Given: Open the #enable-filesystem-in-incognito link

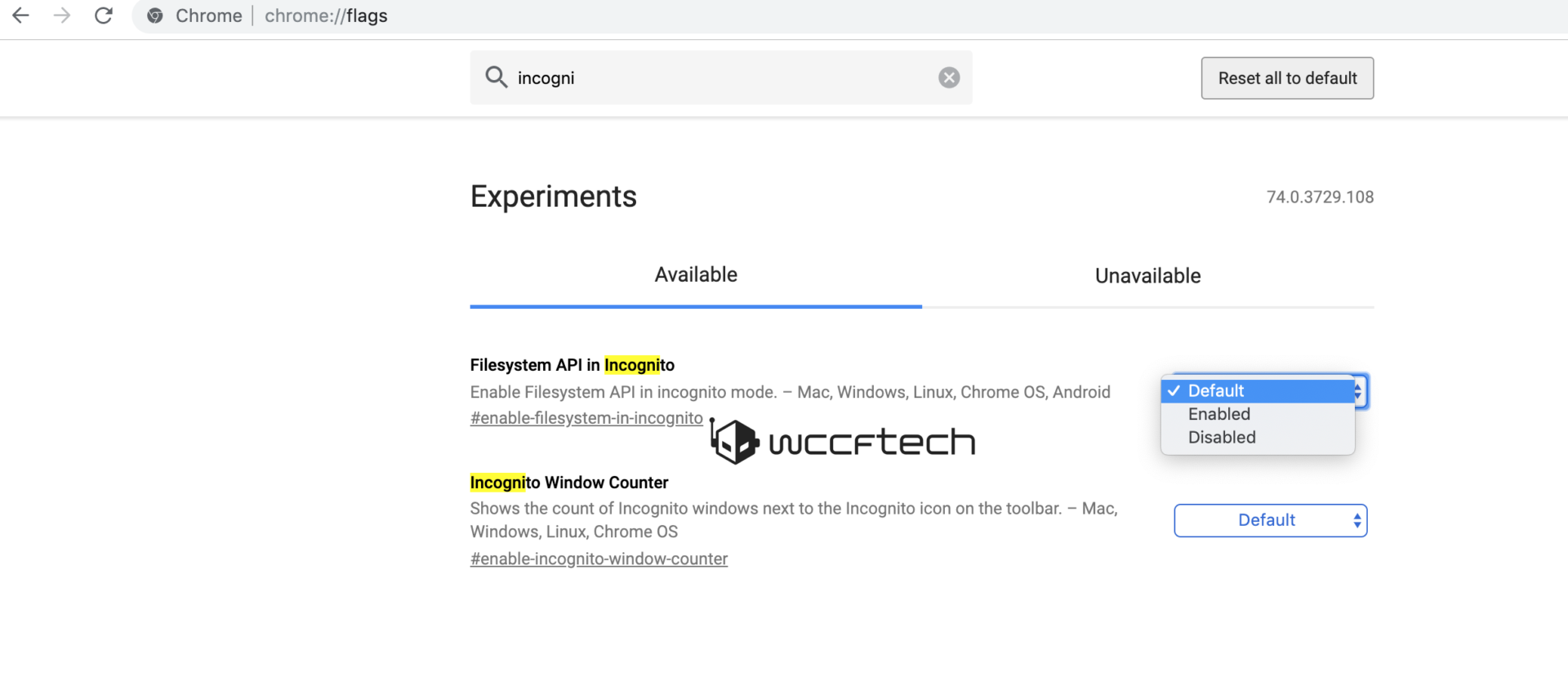Looking at the screenshot, I should 586,418.
